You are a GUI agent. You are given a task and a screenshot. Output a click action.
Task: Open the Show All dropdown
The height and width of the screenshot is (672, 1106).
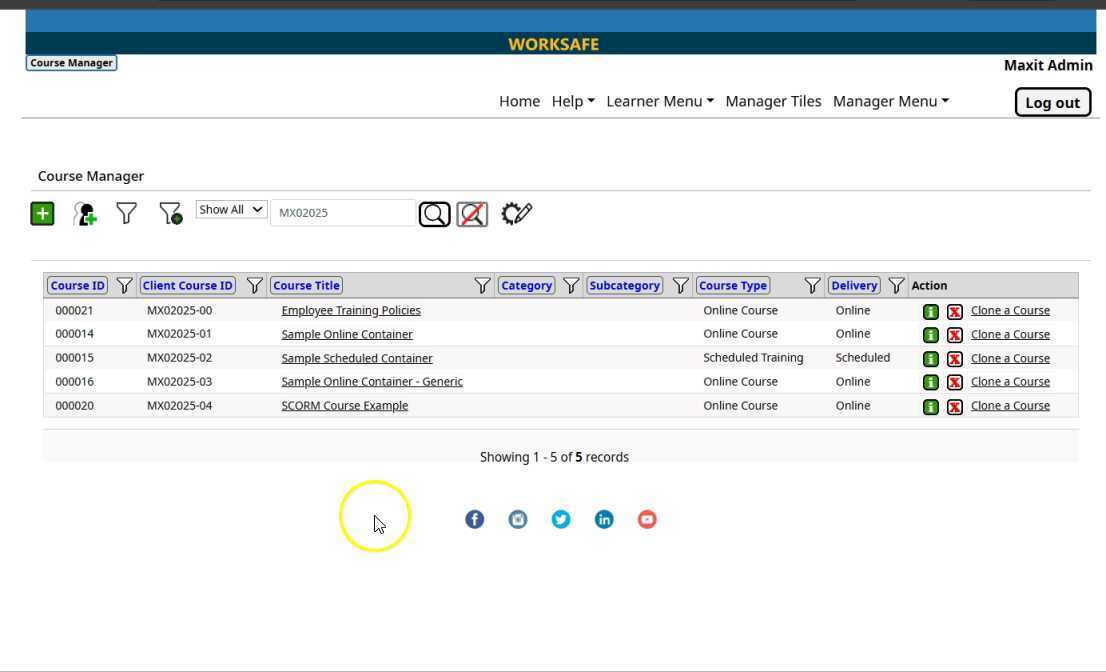click(231, 210)
